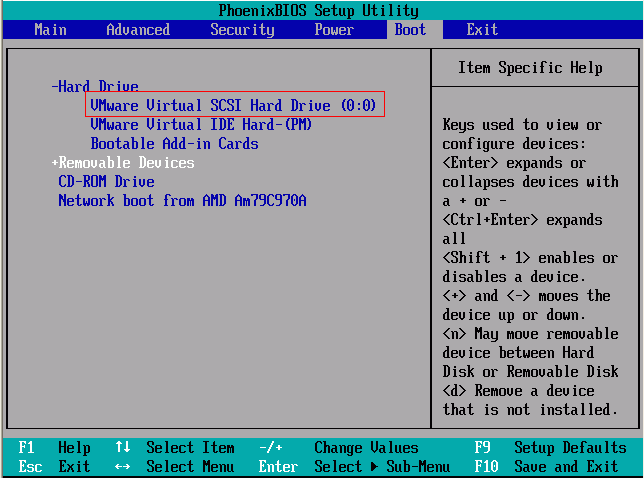
Task: Go to the Power tab
Action: (x=334, y=30)
